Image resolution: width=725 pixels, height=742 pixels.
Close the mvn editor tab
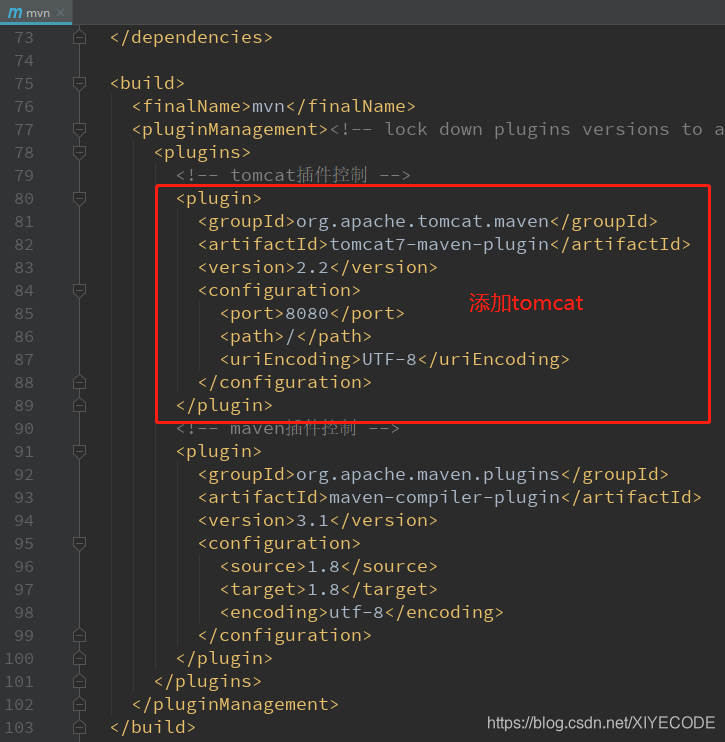point(61,13)
